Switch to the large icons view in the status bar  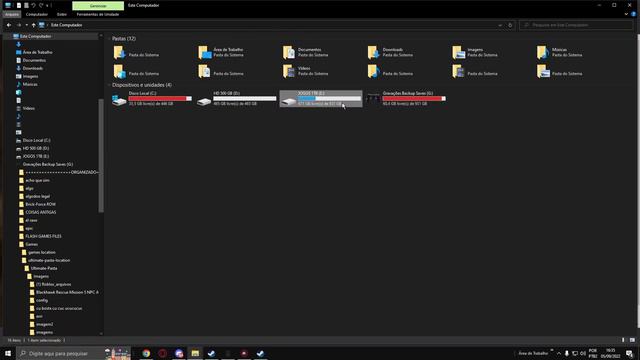pos(632,340)
